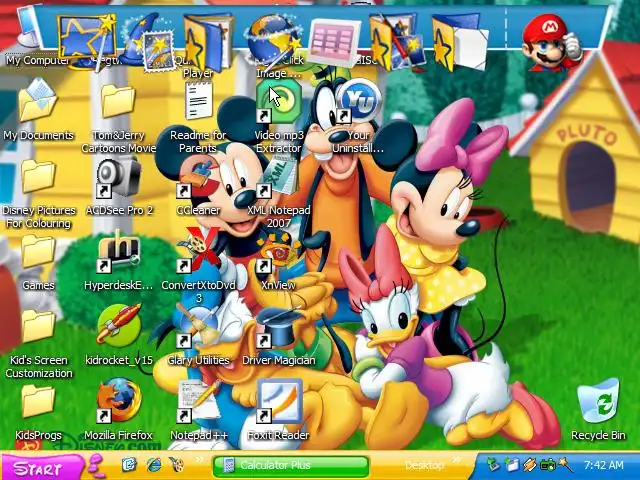Launch Notepad++ desktop shortcut
Viewport: 640px width, 480px height.
(x=198, y=401)
